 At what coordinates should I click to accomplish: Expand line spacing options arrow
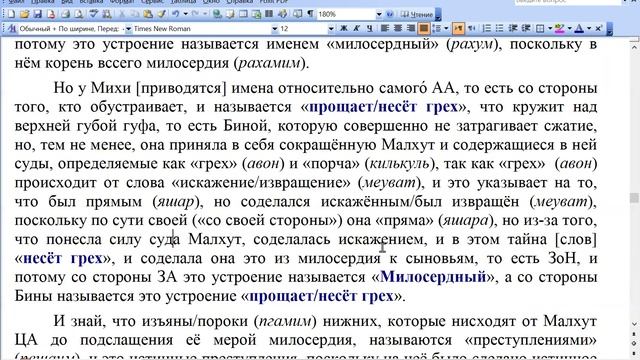pyautogui.click(x=446, y=28)
